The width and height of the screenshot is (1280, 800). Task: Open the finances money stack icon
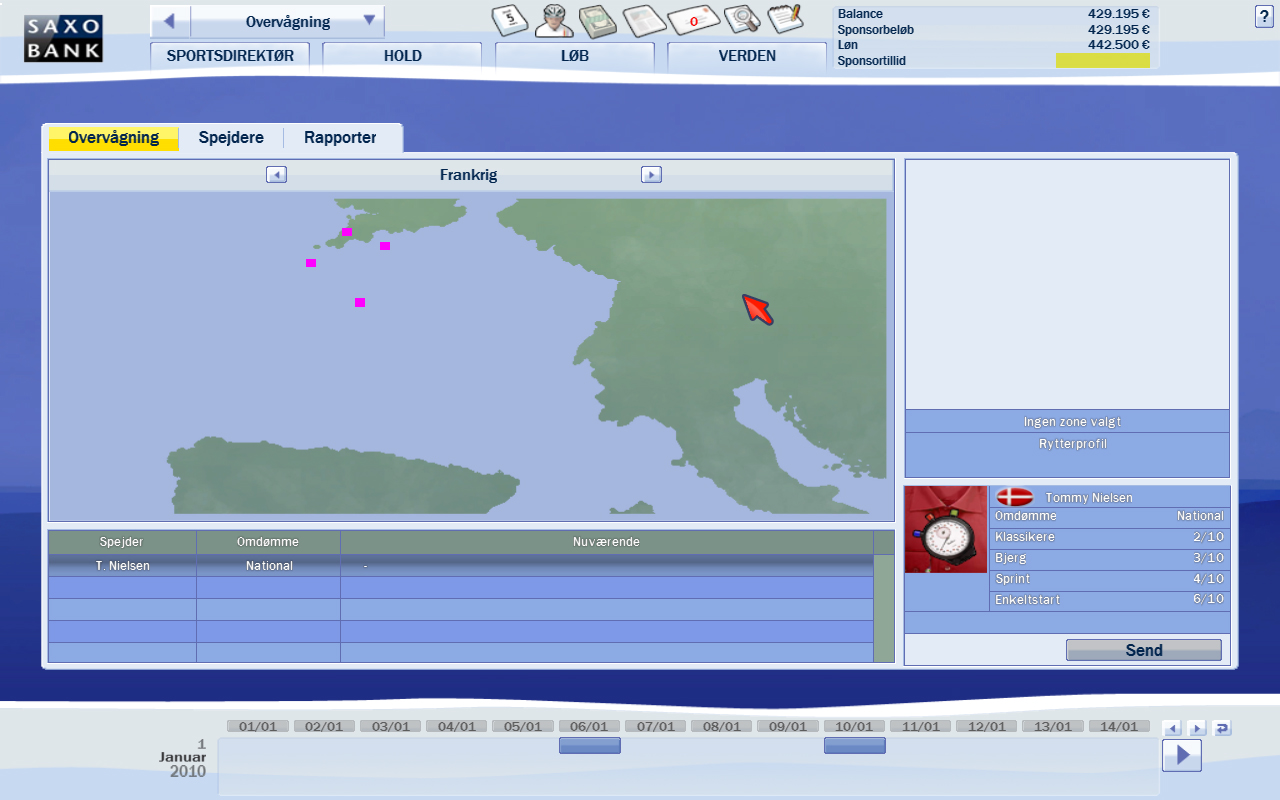[x=597, y=20]
